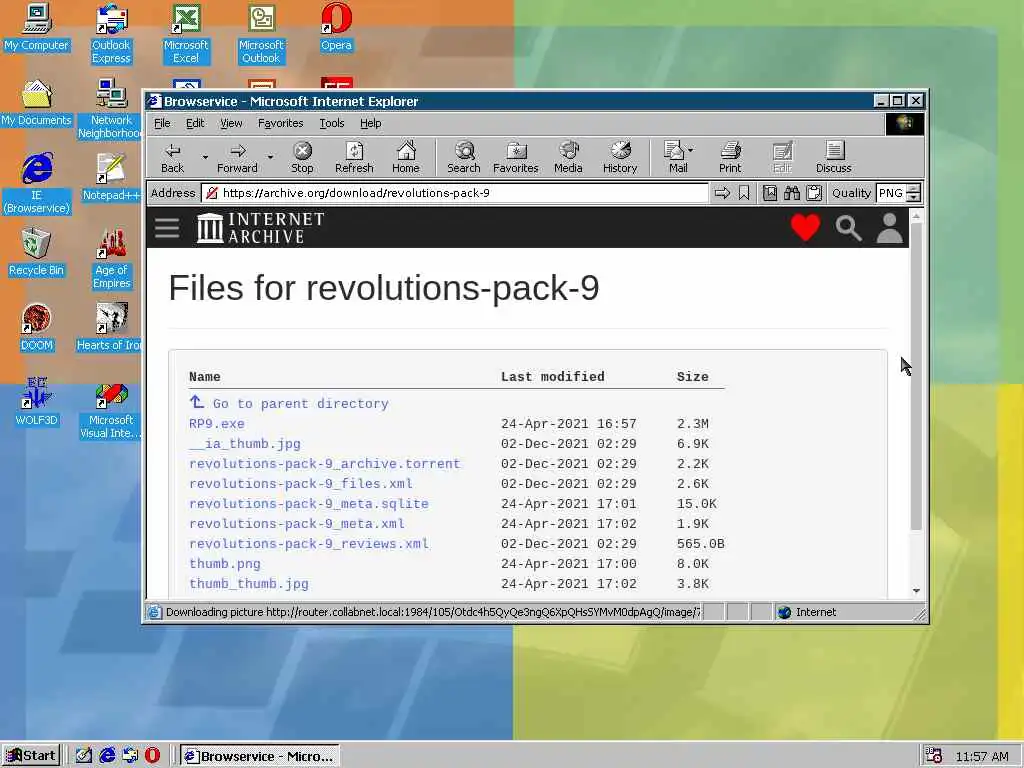Print the current page
Viewport: 1024px width, 768px height.
[730, 157]
